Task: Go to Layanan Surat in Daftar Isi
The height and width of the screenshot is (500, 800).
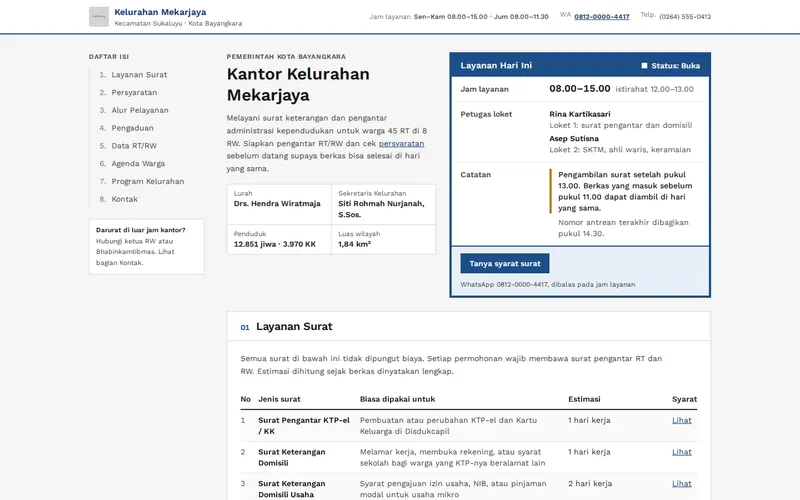Action: (139, 74)
